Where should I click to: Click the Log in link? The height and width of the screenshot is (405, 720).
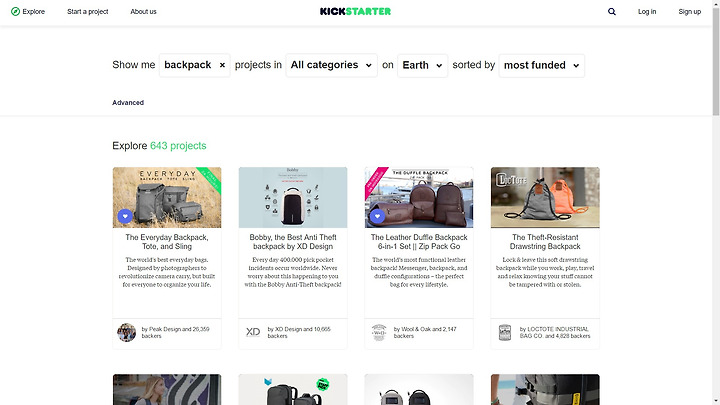pos(647,11)
